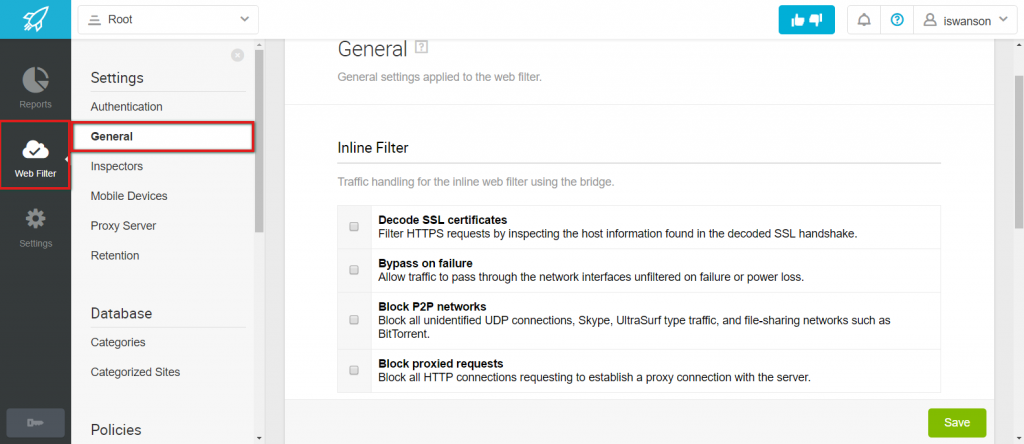Collapse the settings side panel
The image size is (1024, 444).
237,55
